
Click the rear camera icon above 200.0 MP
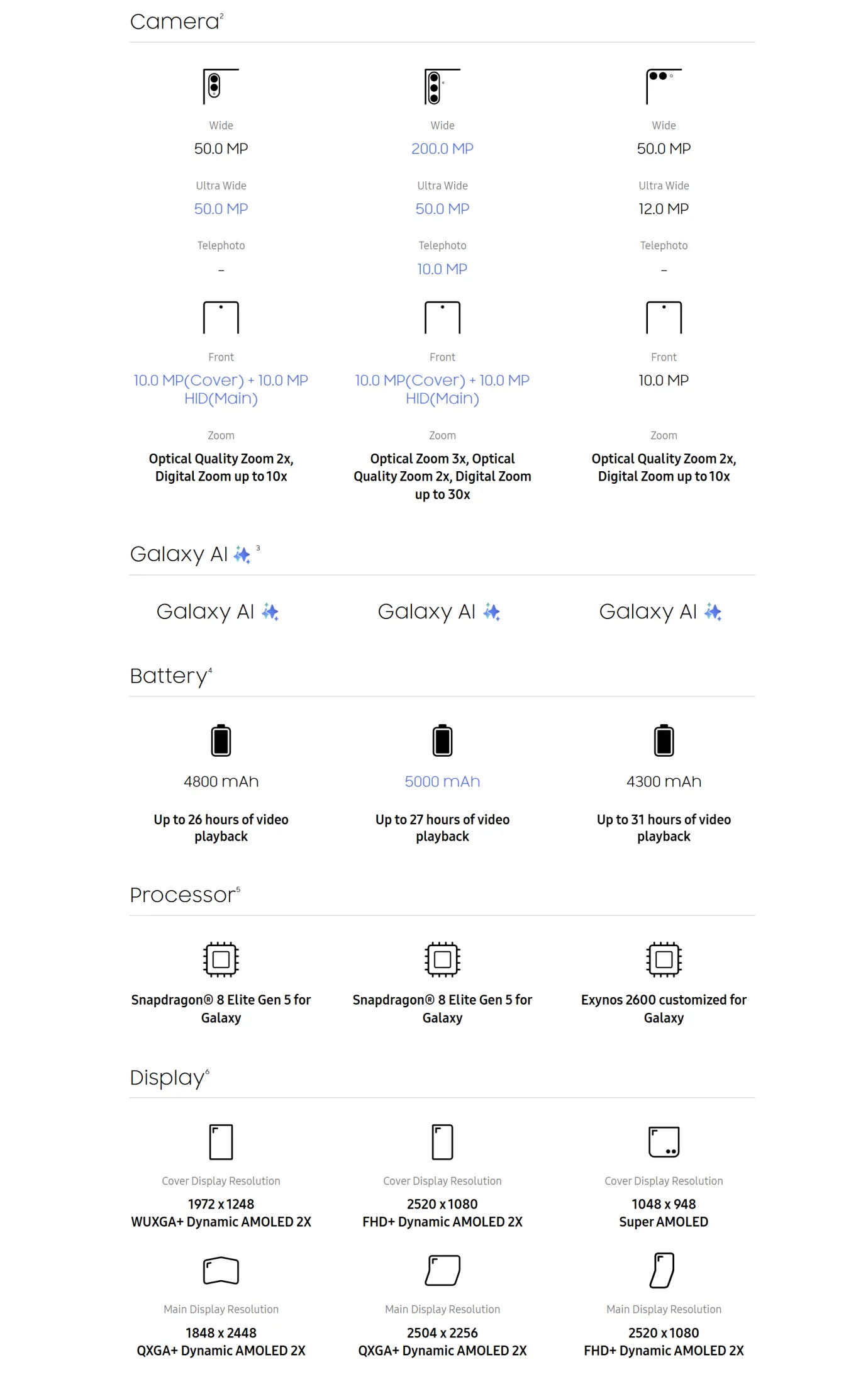point(442,86)
